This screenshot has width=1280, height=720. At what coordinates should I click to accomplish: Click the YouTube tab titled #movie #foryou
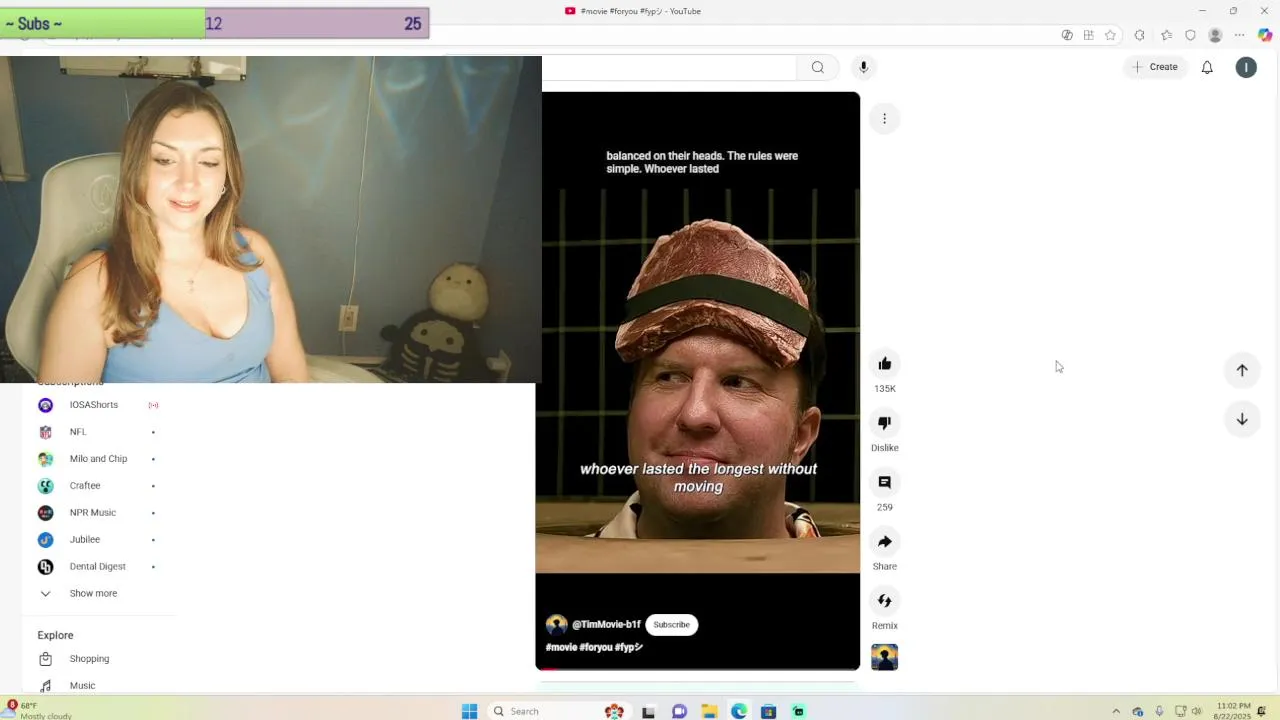coord(632,11)
